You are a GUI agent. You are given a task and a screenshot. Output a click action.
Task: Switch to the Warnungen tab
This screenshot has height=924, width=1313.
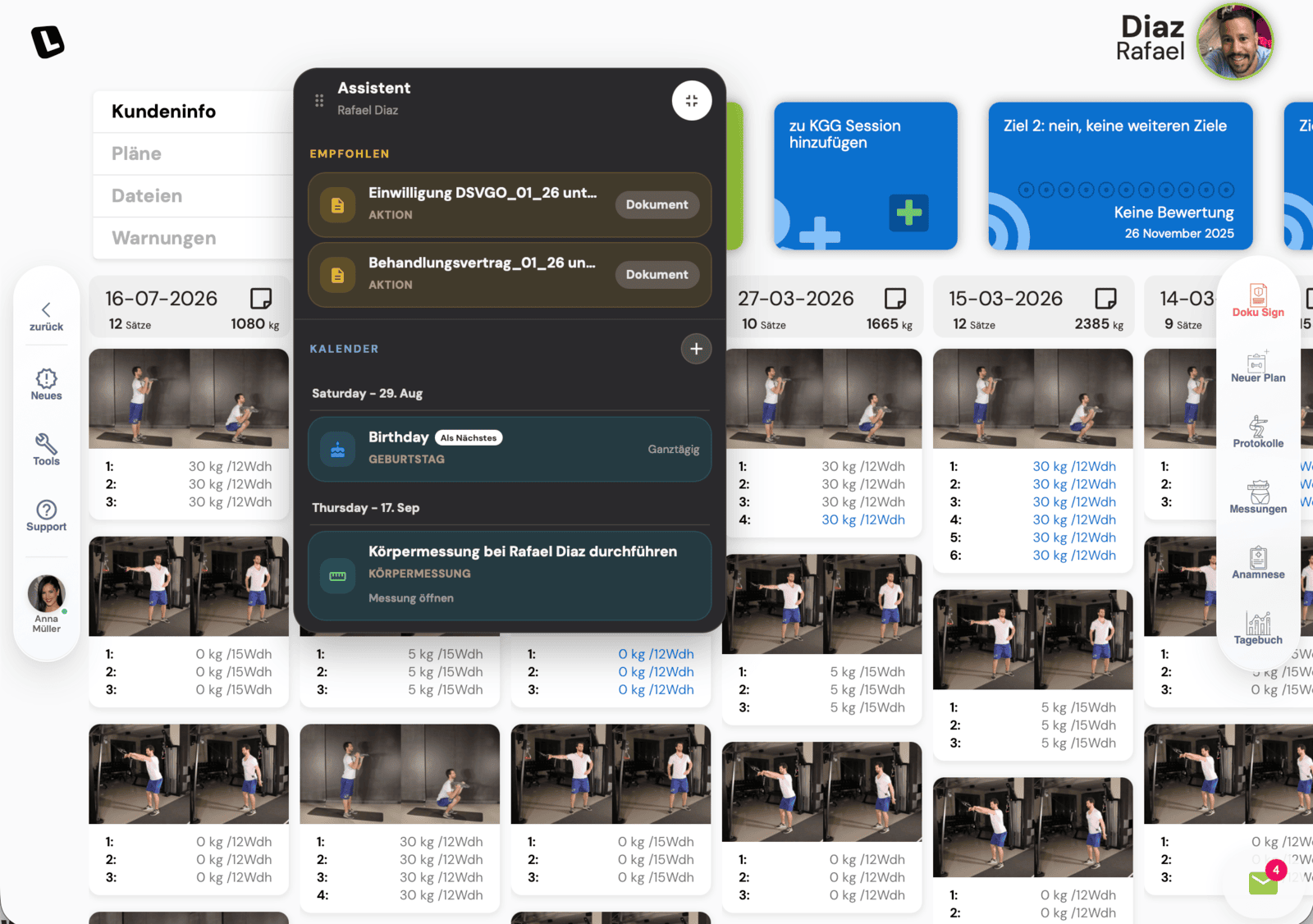193,238
